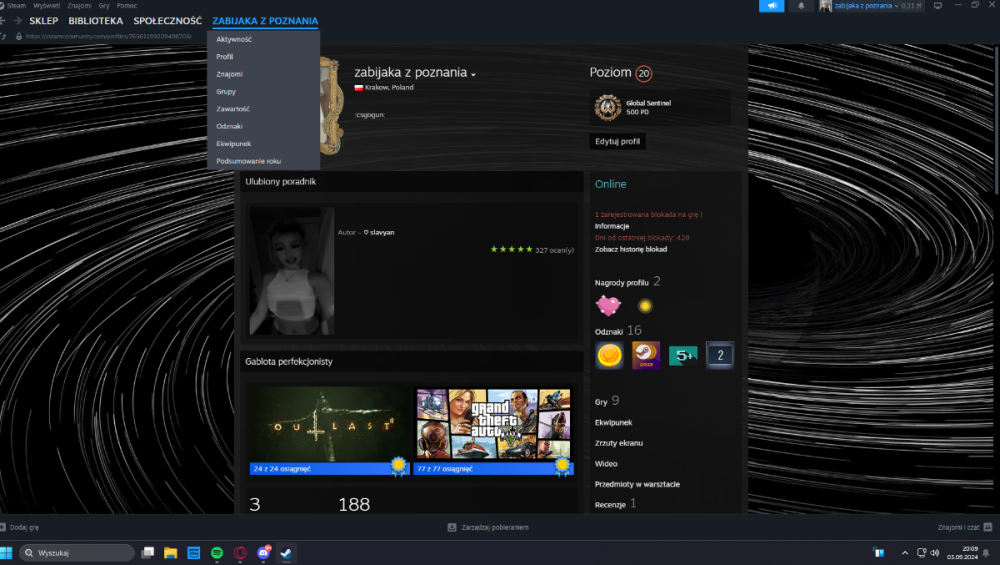This screenshot has height=565, width=1000.
Task: Open Recenzje link
Action: [610, 504]
